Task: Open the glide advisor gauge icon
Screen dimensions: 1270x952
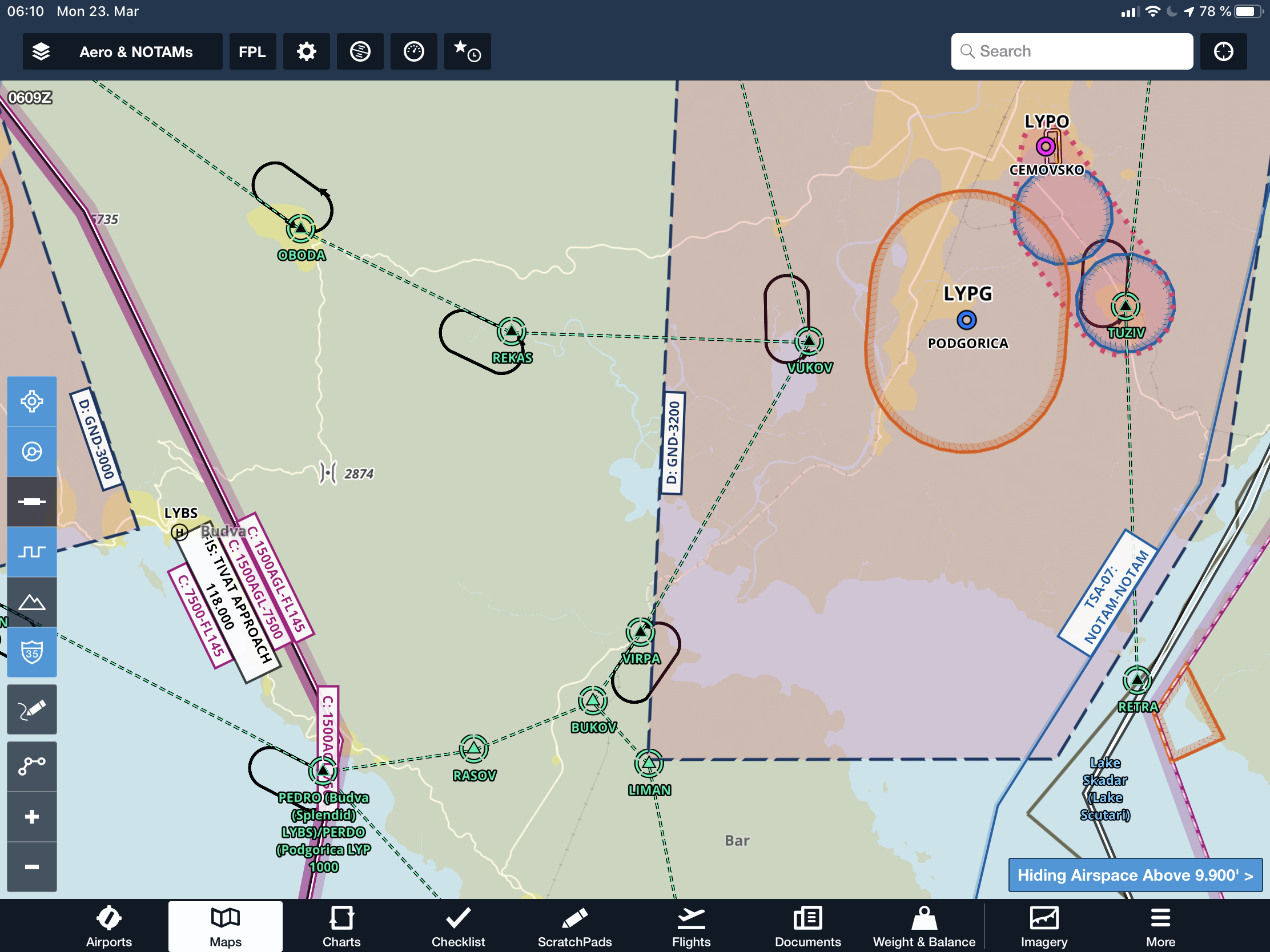Action: 413,51
